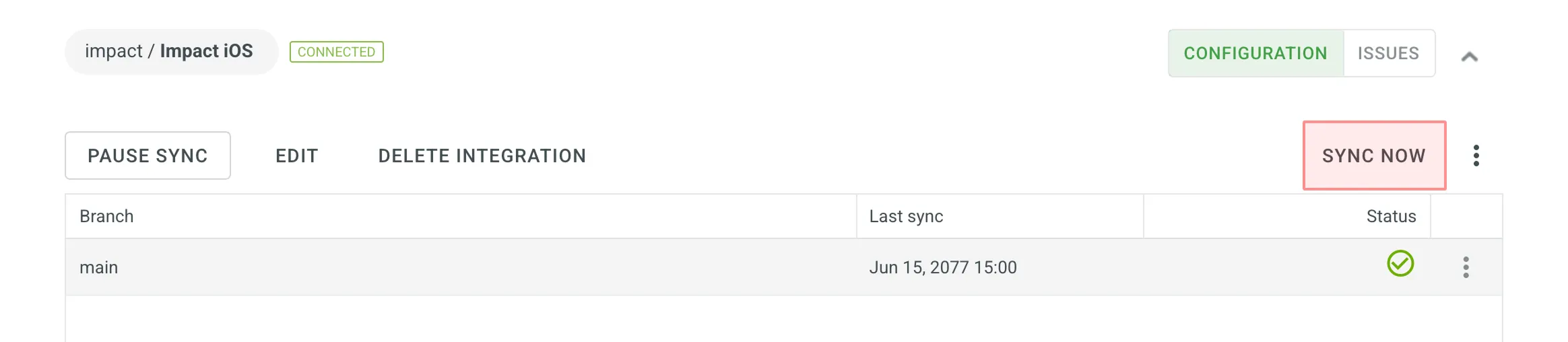The height and width of the screenshot is (342, 1568).
Task: Click the 'impact' organization name in the chip
Action: pos(113,51)
